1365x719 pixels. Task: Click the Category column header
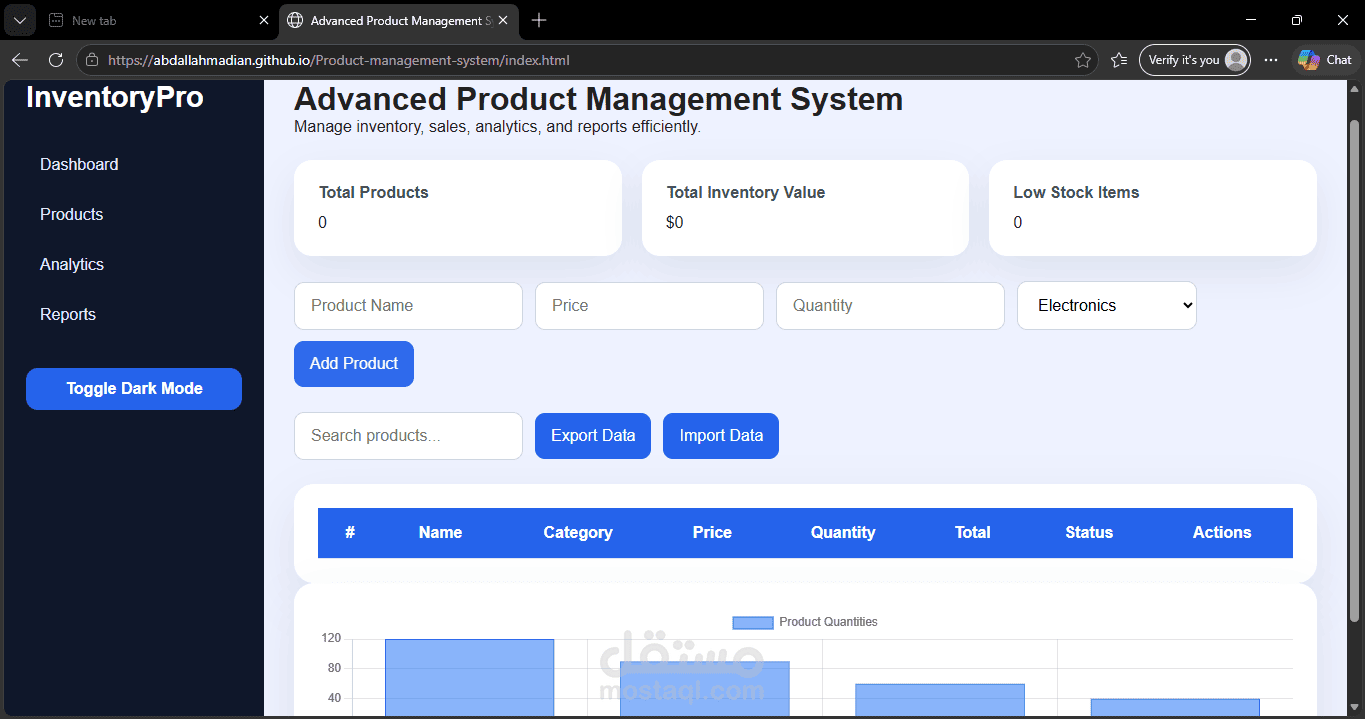pyautogui.click(x=578, y=533)
